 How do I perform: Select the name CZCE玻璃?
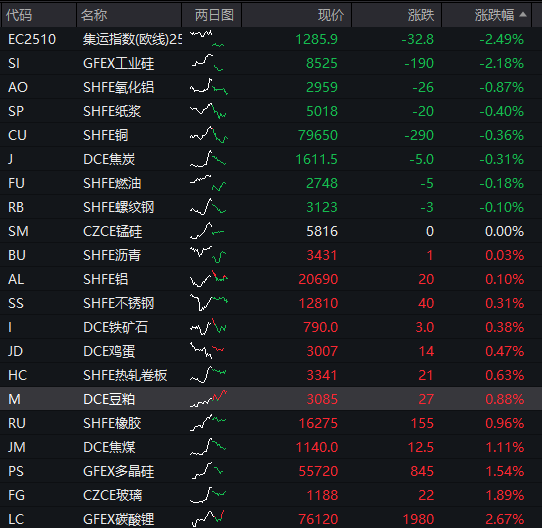[x=112, y=495]
